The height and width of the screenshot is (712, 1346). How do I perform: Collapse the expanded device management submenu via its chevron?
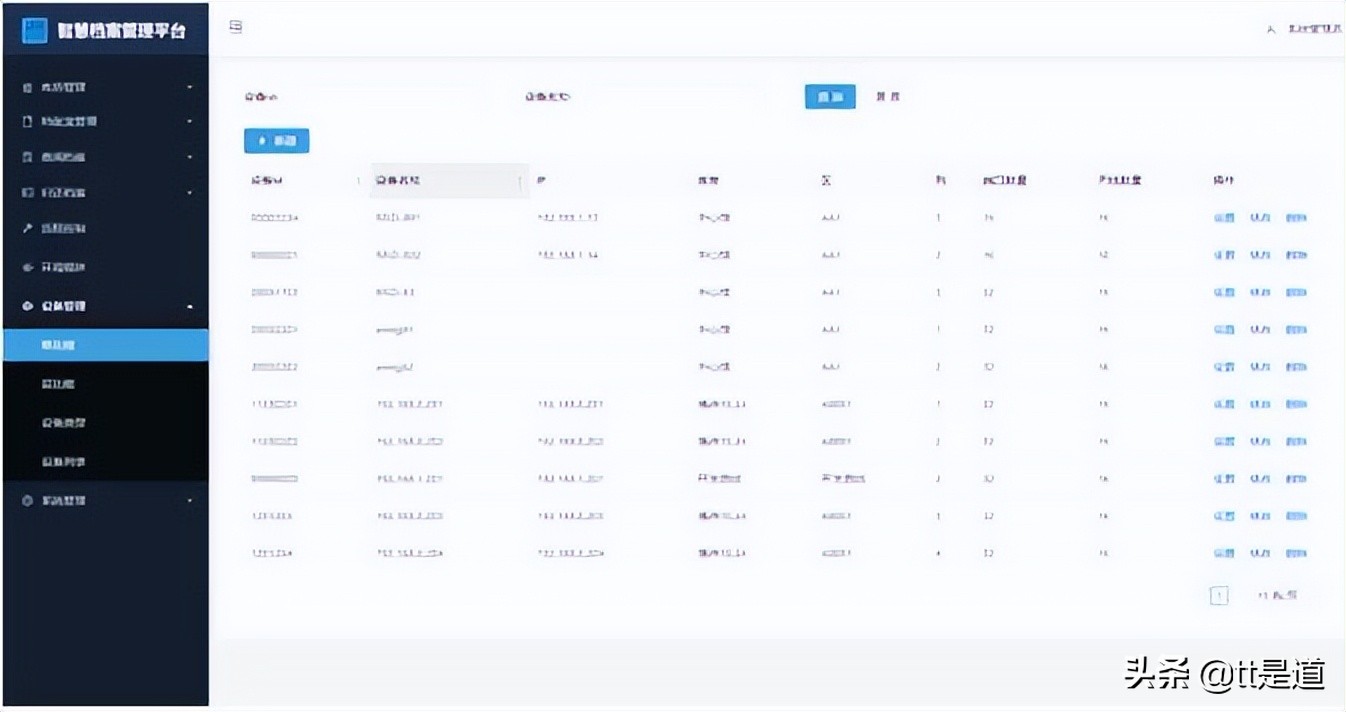pyautogui.click(x=192, y=306)
